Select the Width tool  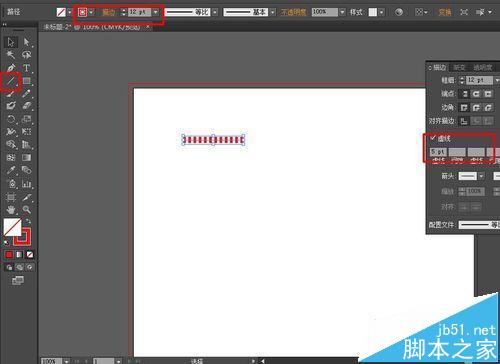(11, 132)
